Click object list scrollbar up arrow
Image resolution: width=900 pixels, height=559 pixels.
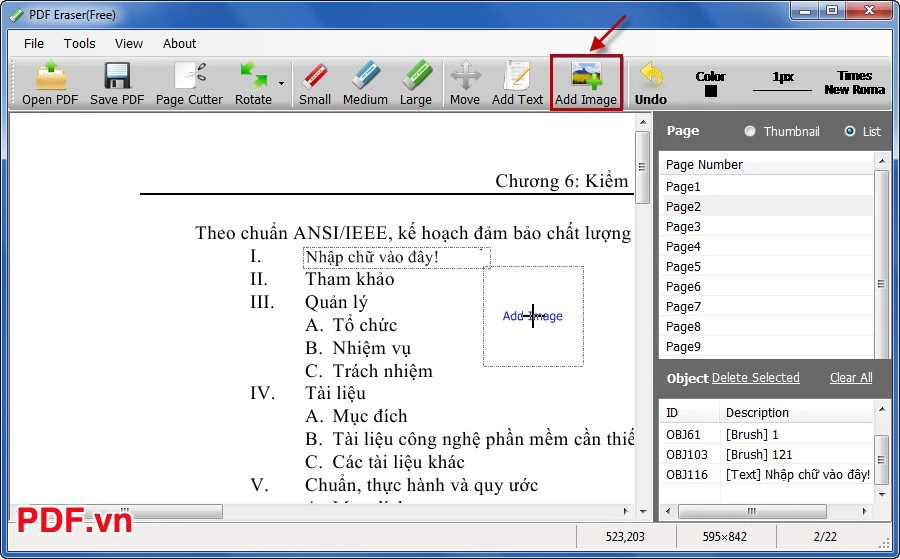coord(882,409)
